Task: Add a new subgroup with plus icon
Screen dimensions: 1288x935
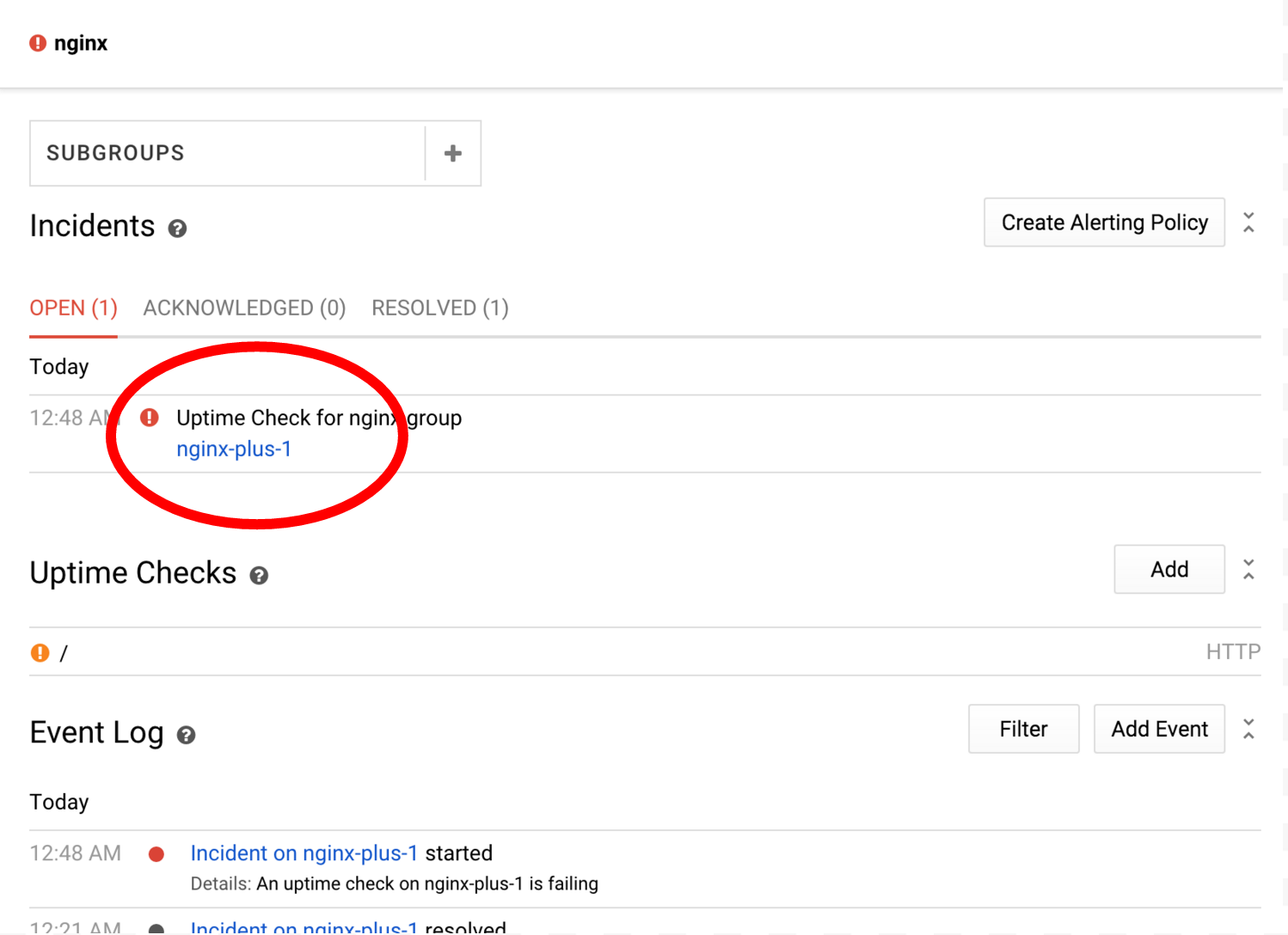Action: coord(453,154)
